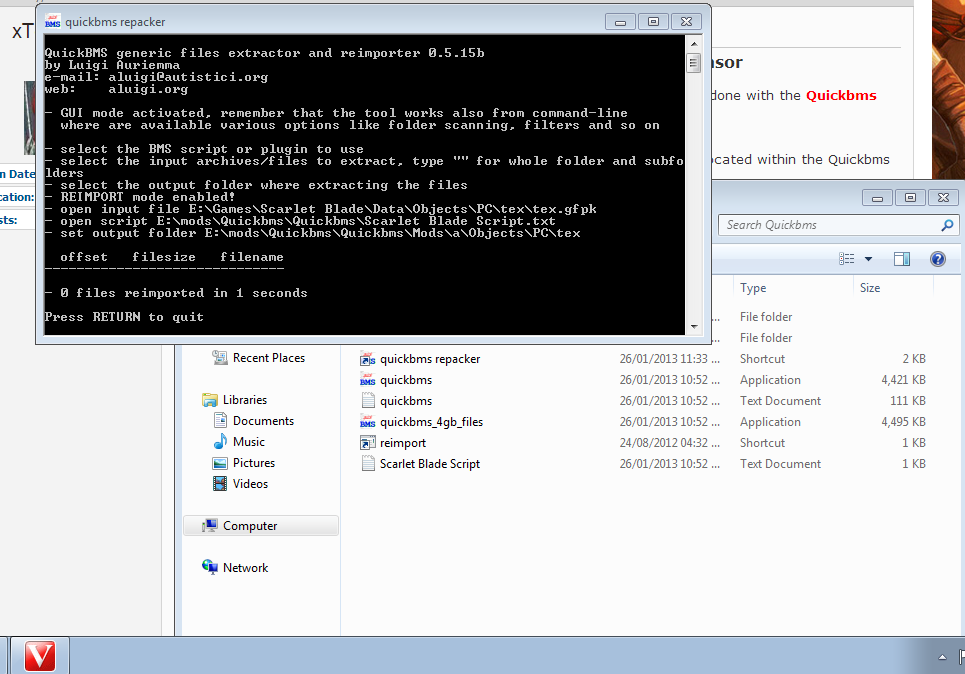This screenshot has width=965, height=674.
Task: Open Network in the navigation pane
Action: coord(245,568)
